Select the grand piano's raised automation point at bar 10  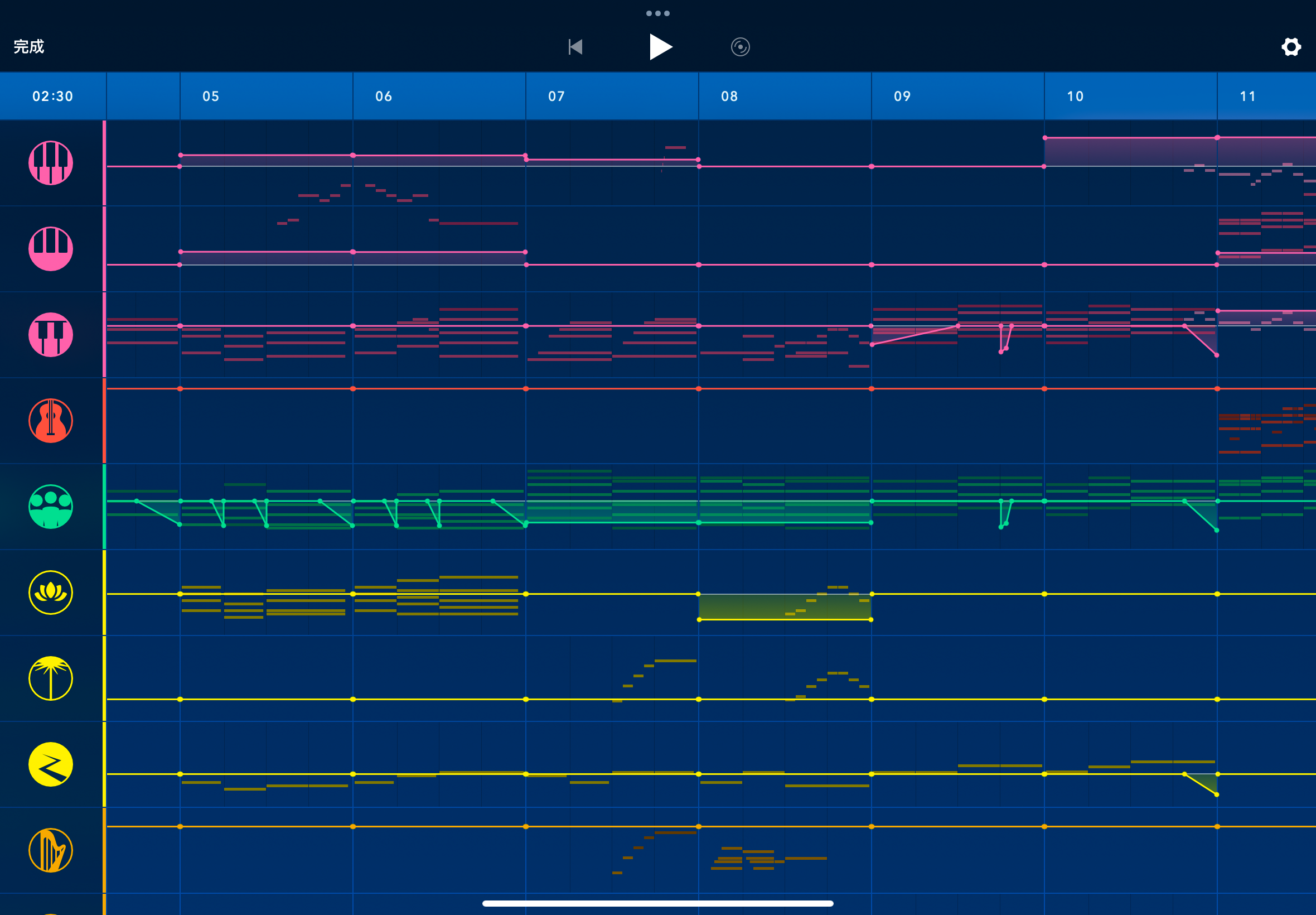1045,138
